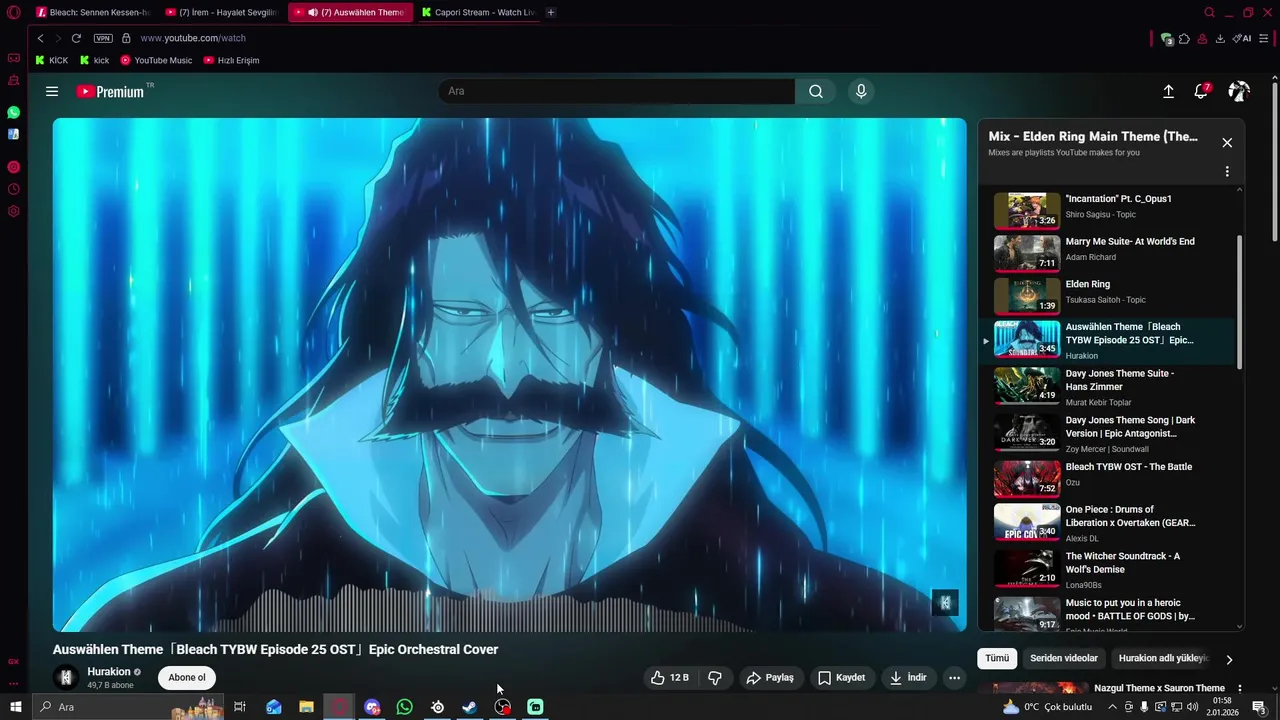
Task: Open Windows Start menu
Action: point(15,707)
